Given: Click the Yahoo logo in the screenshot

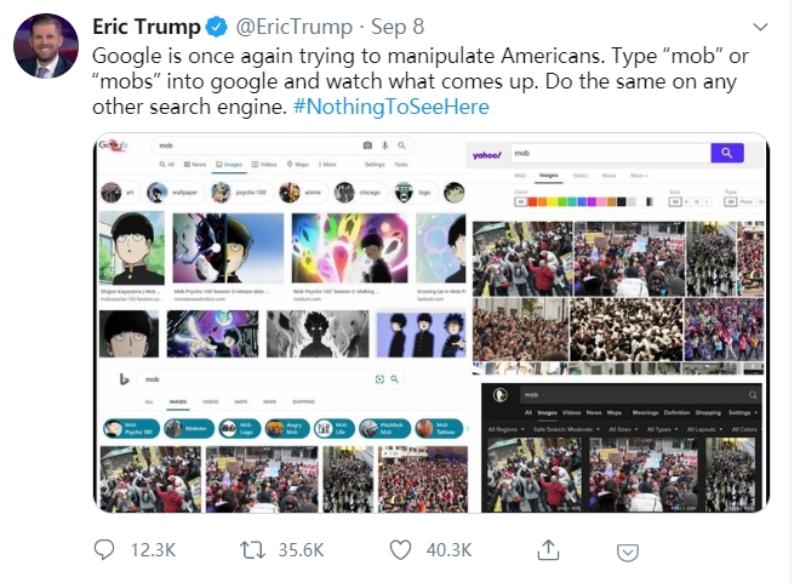Looking at the screenshot, I should (488, 154).
